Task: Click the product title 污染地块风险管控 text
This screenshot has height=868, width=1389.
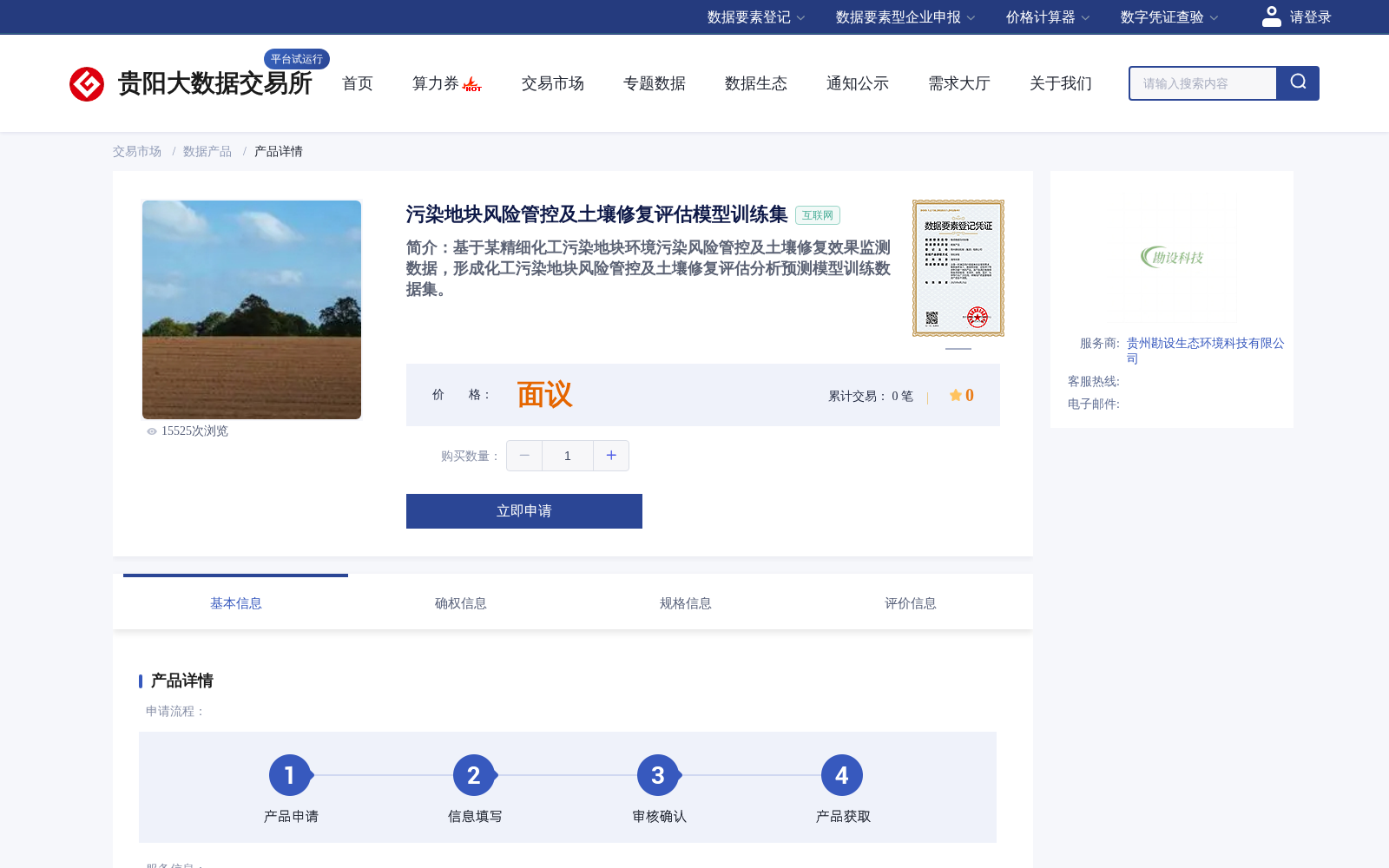Action: pyautogui.click(x=596, y=214)
